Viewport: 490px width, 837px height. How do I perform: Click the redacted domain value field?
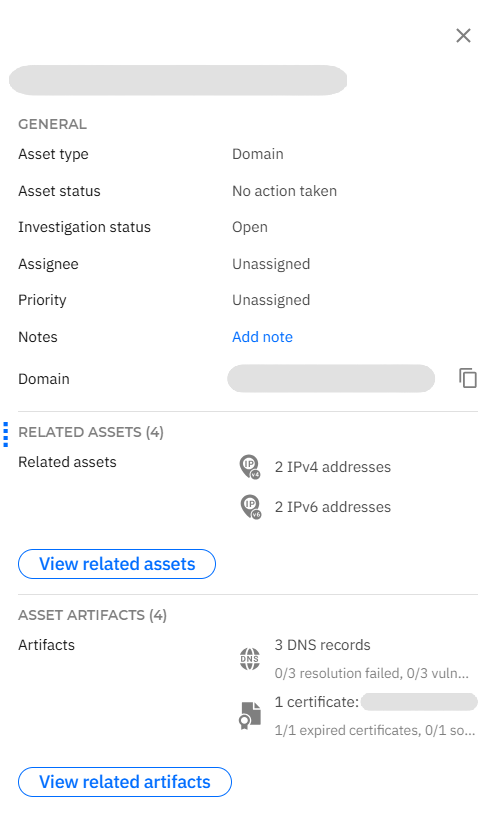point(331,378)
